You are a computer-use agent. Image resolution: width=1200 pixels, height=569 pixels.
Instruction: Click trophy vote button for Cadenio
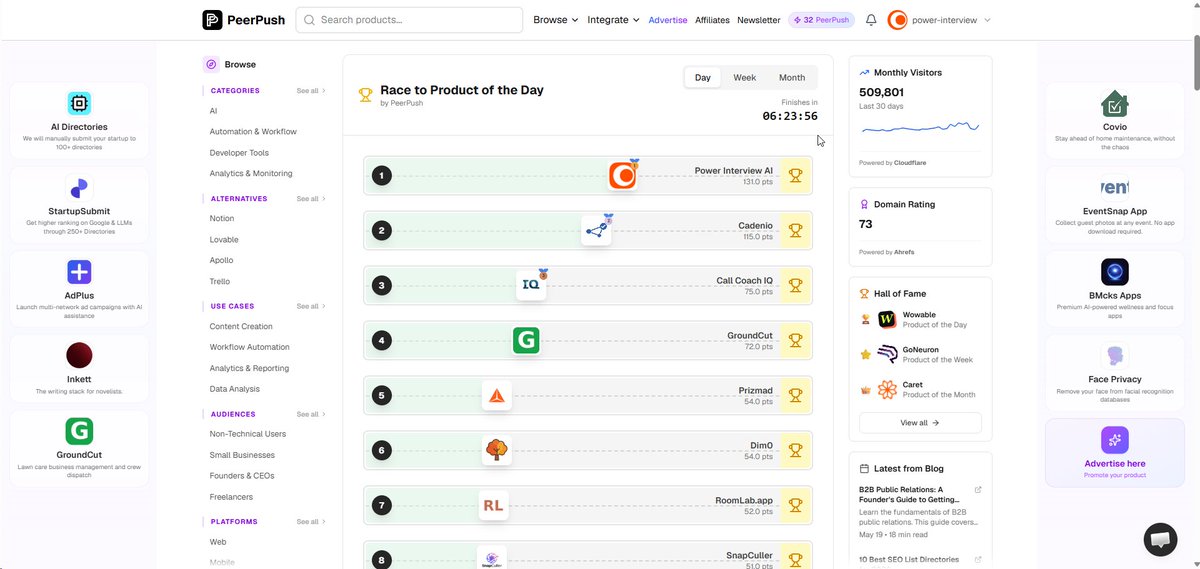(796, 231)
